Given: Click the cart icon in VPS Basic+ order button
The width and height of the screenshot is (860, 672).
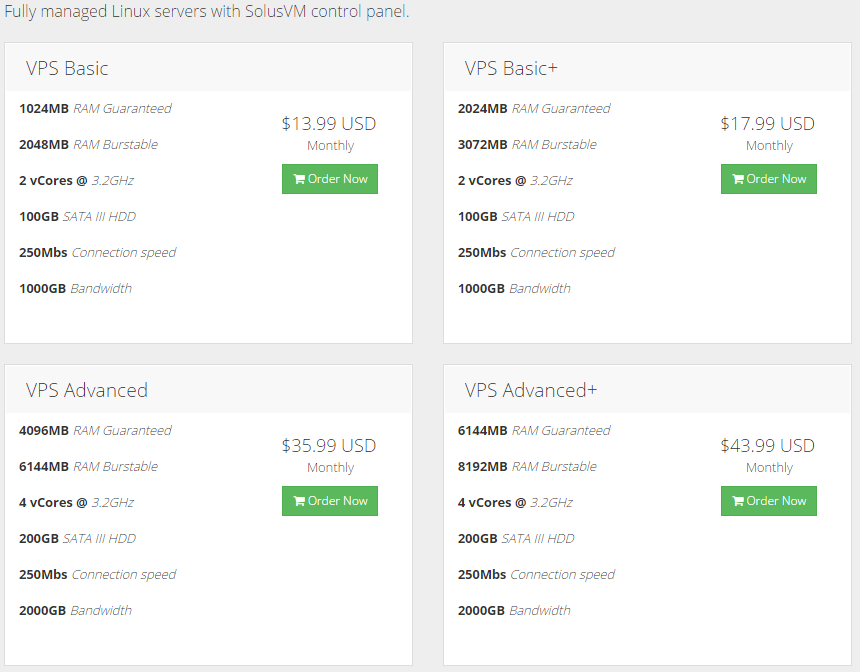Looking at the screenshot, I should (x=738, y=179).
